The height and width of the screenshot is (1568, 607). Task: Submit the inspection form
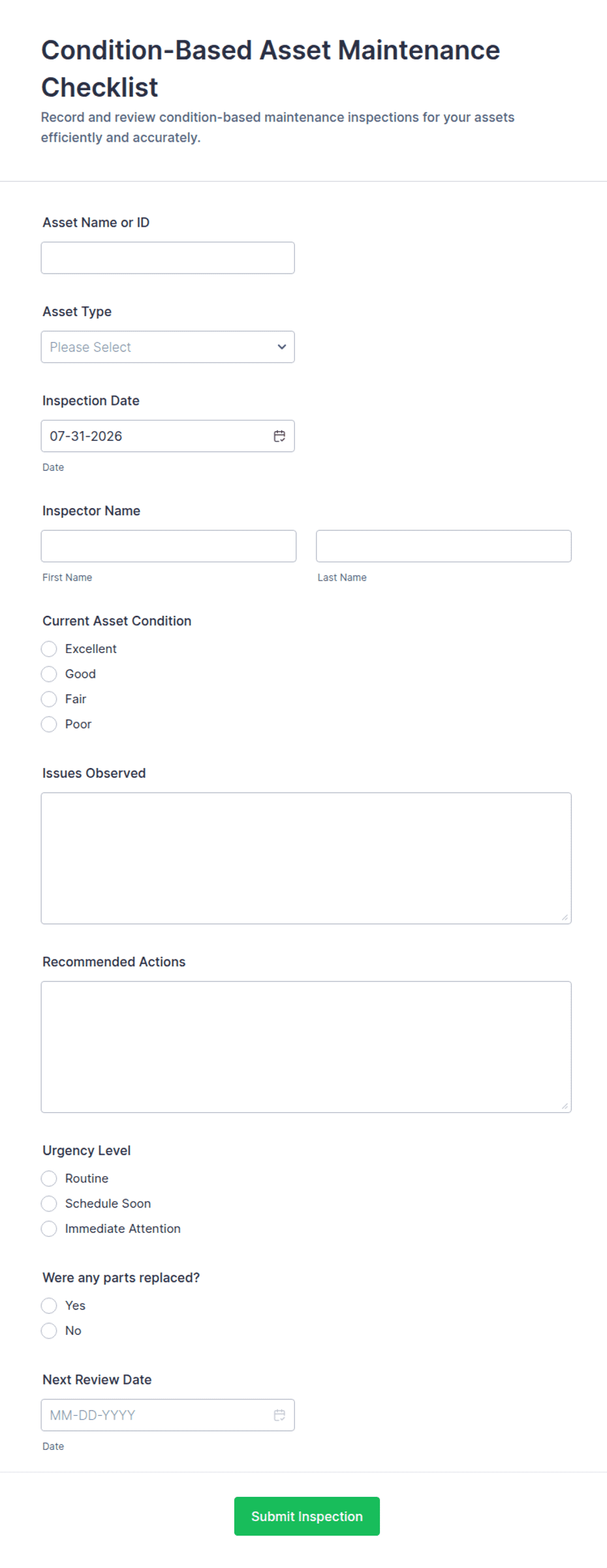(x=307, y=1516)
